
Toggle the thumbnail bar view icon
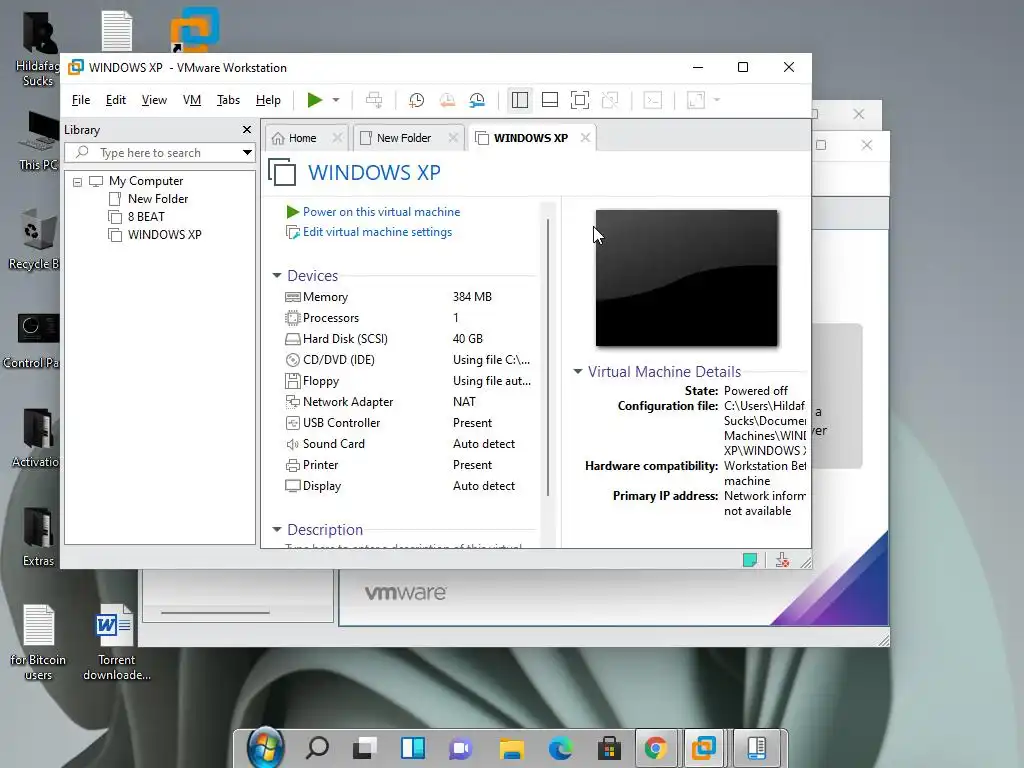coord(550,100)
